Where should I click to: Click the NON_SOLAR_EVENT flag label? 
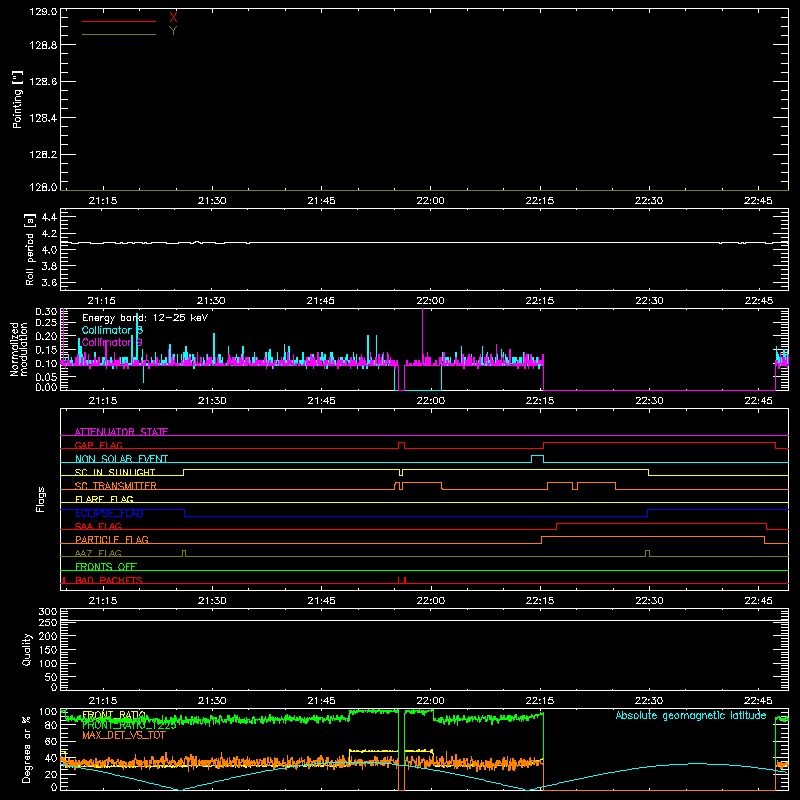pyautogui.click(x=121, y=459)
